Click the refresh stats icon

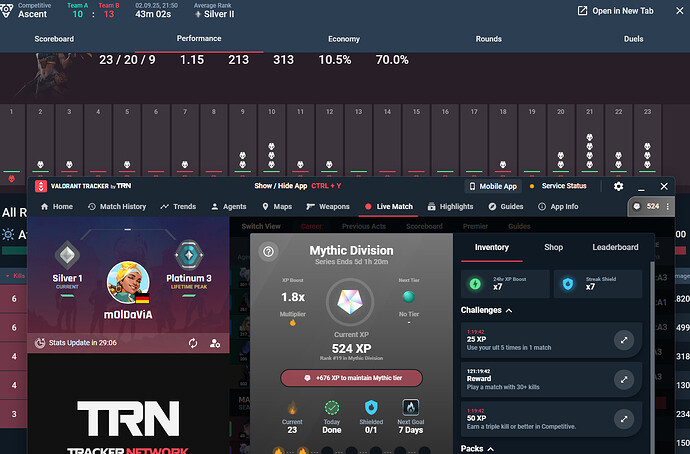point(193,343)
